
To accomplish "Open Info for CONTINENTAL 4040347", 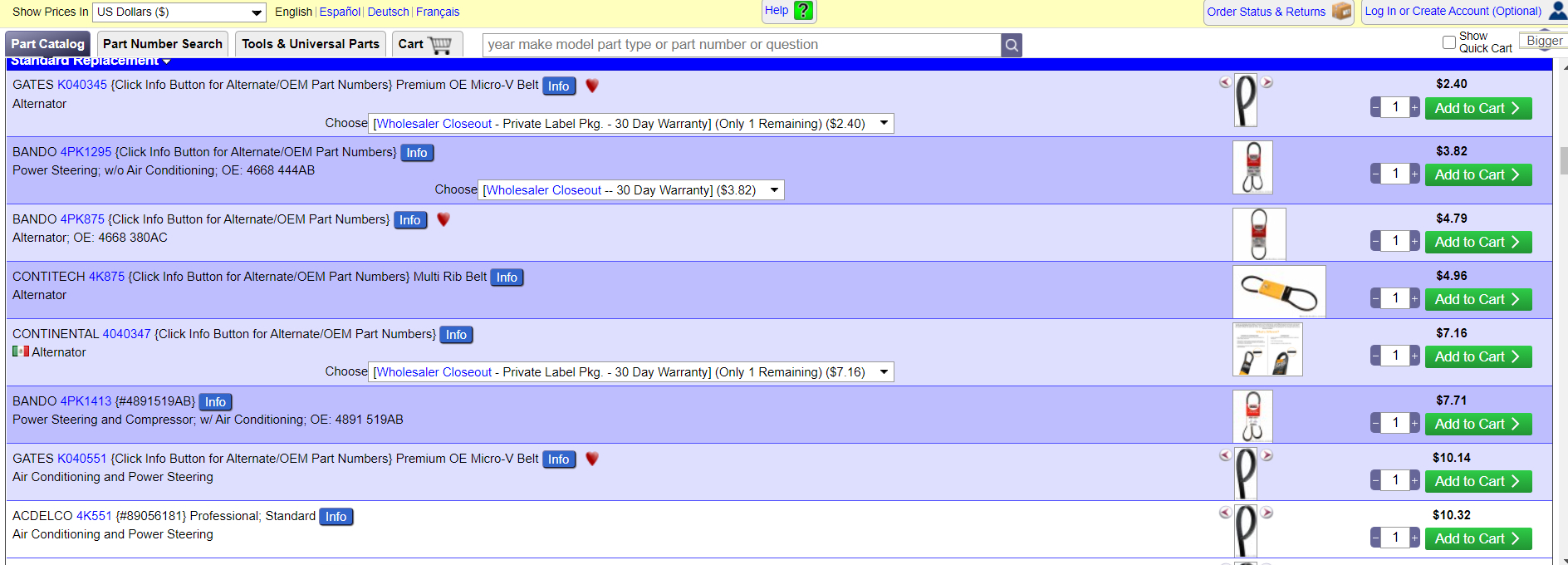I will coord(456,335).
